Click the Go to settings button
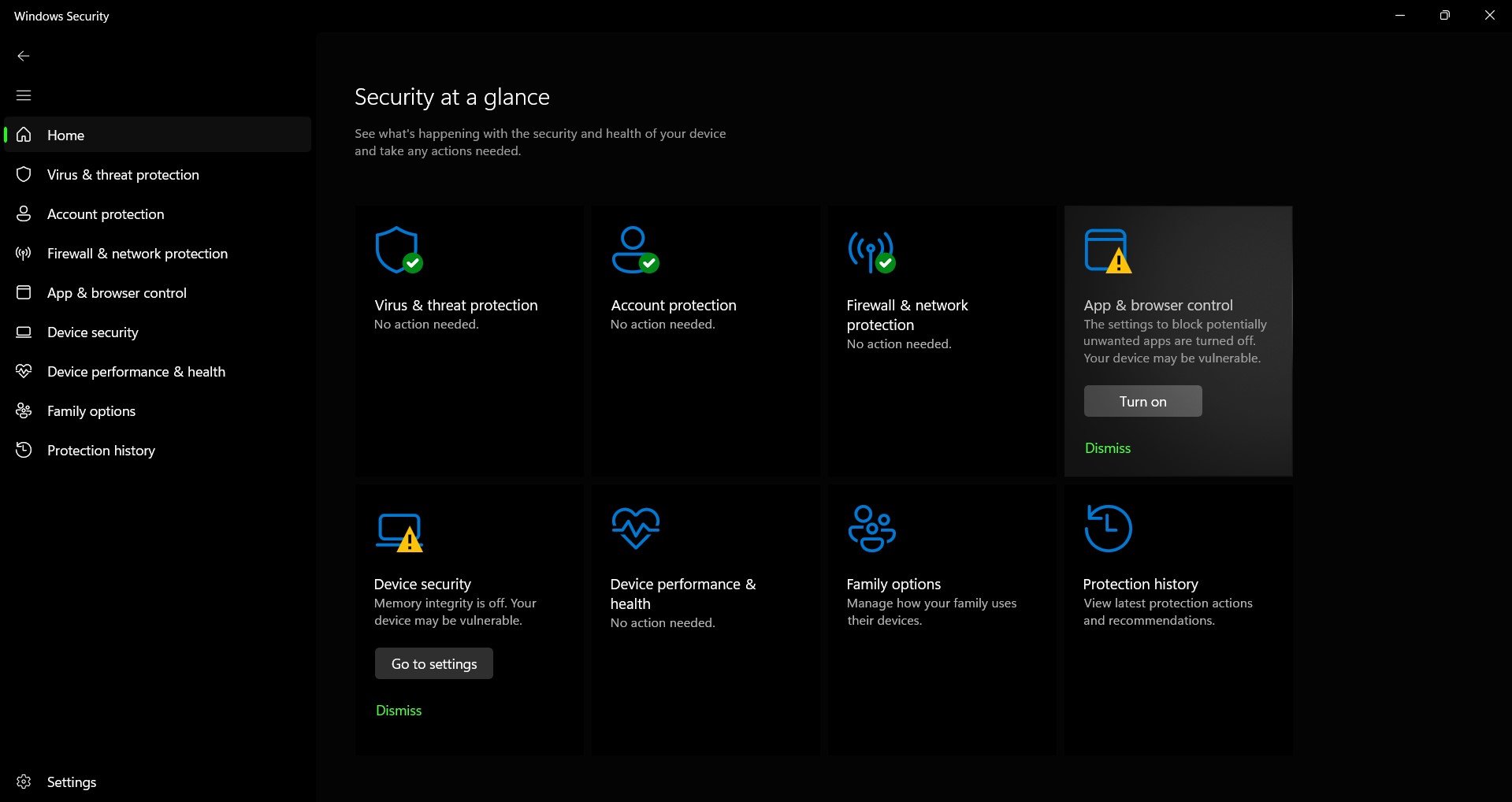 coord(434,663)
